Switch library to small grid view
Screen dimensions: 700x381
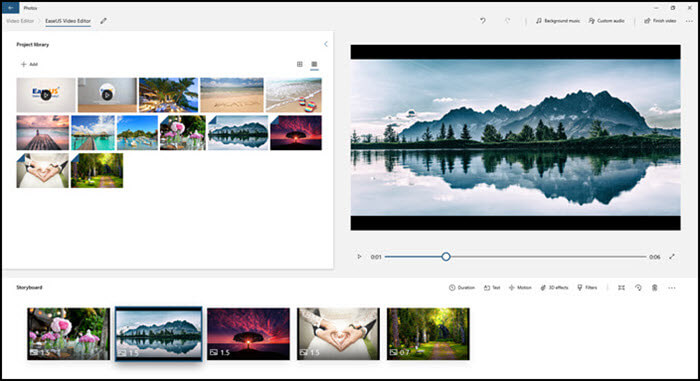tap(314, 64)
